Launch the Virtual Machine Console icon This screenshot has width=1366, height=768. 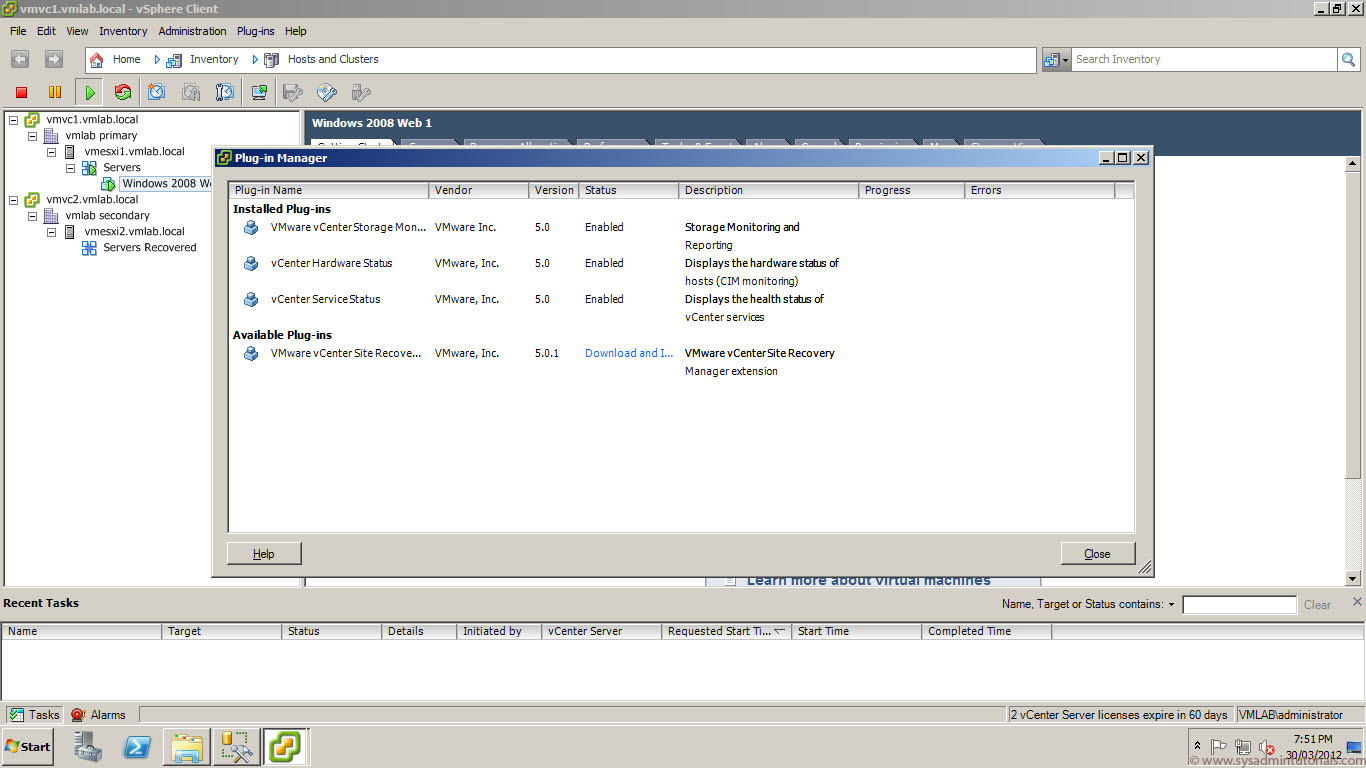click(259, 92)
